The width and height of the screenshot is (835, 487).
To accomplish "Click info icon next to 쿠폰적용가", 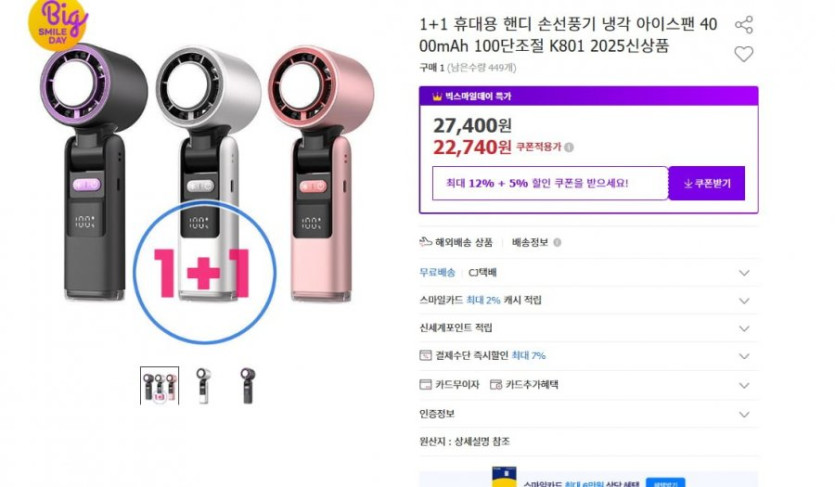I will pos(569,147).
